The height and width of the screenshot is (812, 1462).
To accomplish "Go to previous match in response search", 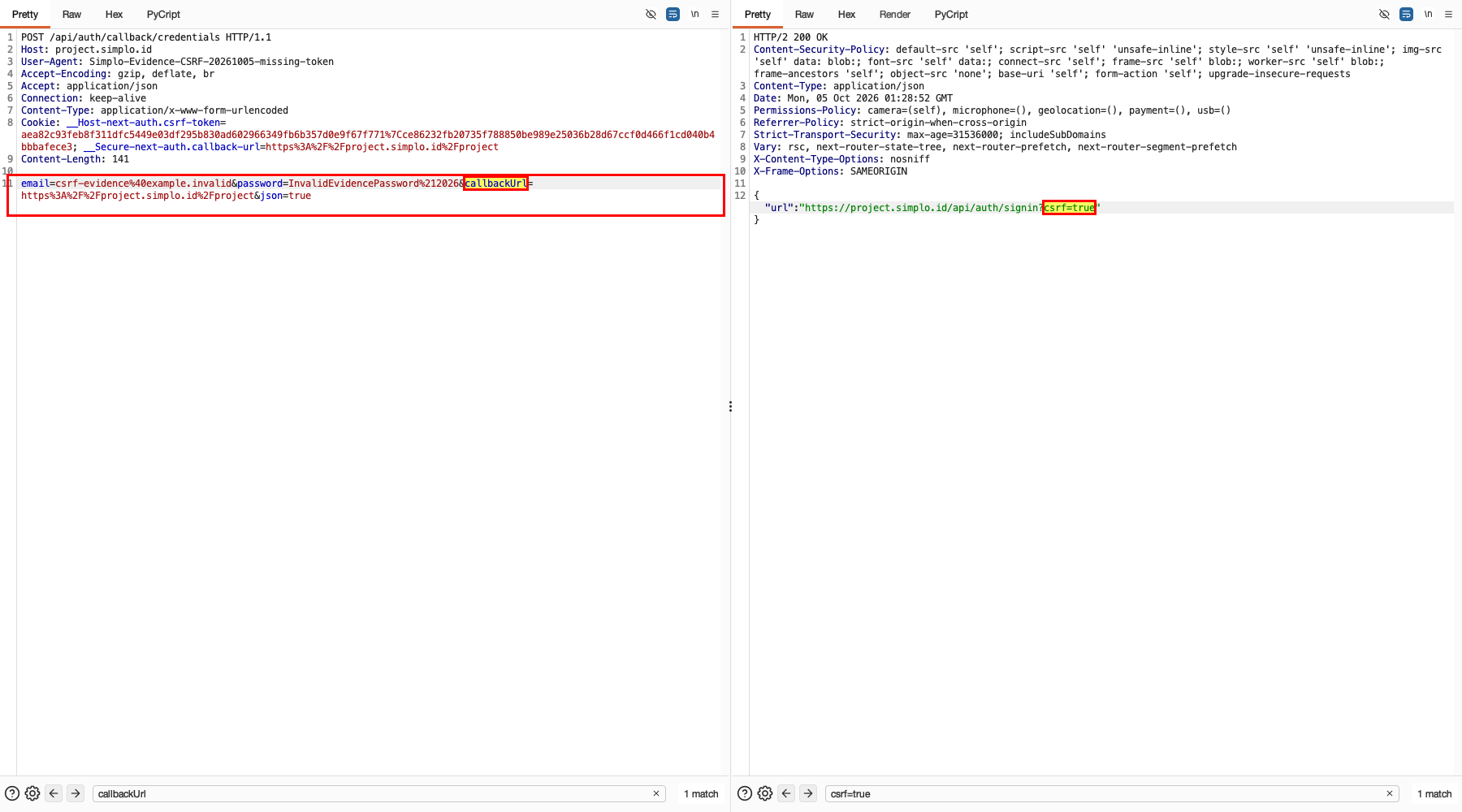I will point(786,793).
